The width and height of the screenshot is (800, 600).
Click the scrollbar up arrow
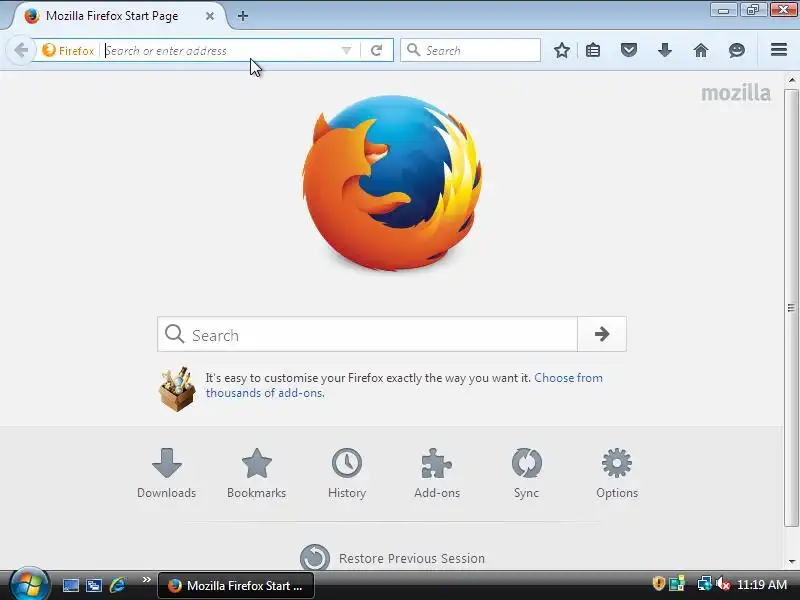[x=791, y=80]
